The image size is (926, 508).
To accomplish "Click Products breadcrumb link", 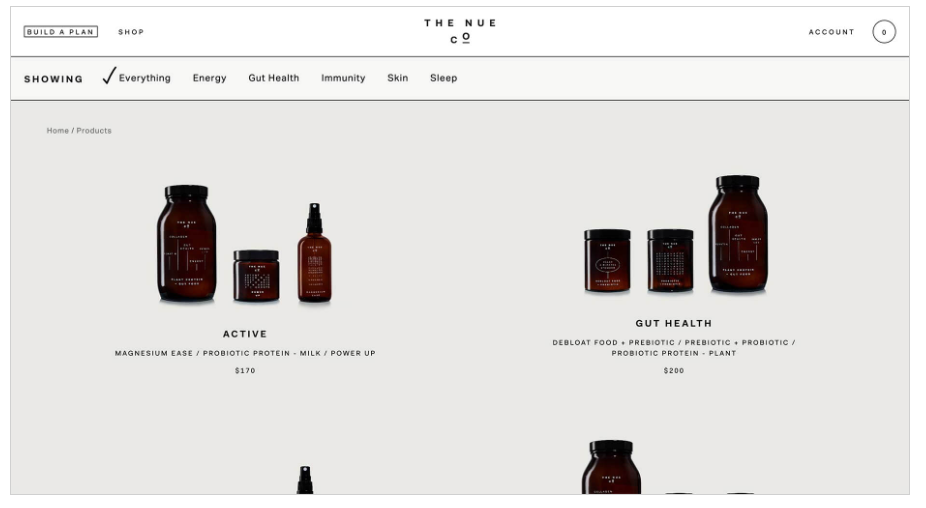I will pyautogui.click(x=94, y=131).
